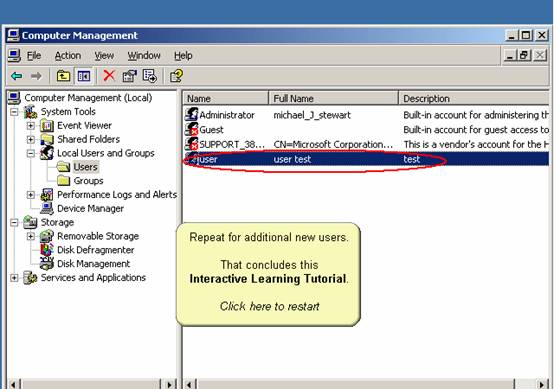This screenshot has height=389, width=554.
Task: Click CN=Microsoft Corporation full name cell
Action: pyautogui.click(x=333, y=145)
